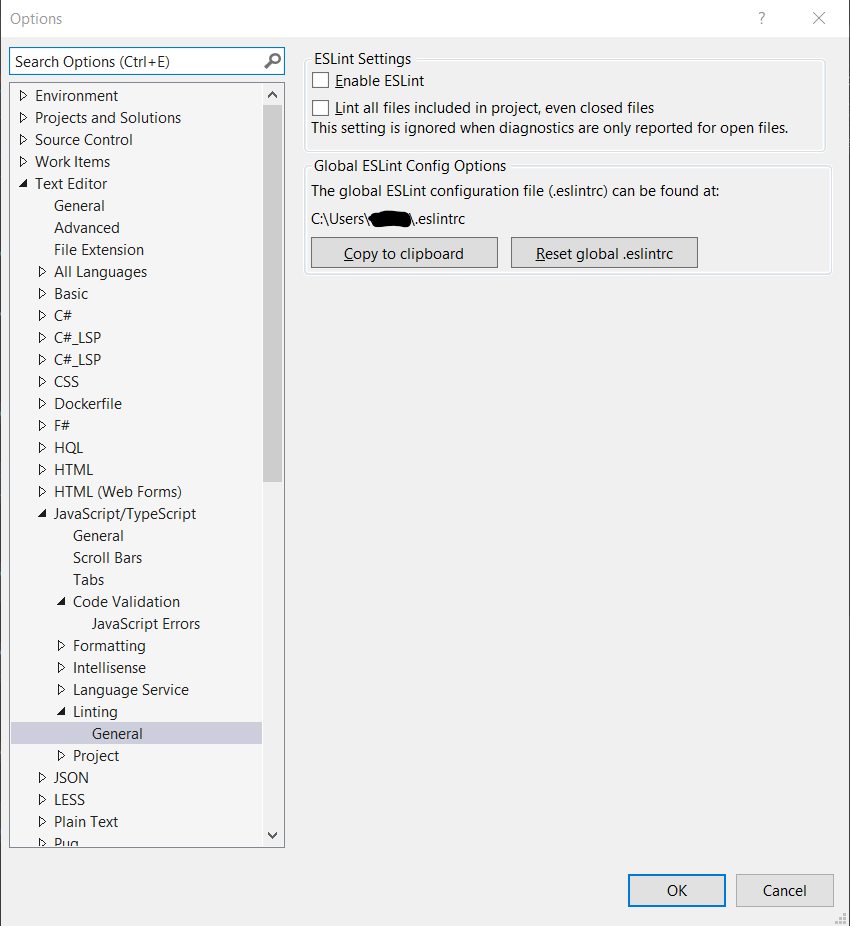Click the scrollbar up arrow icon
The height and width of the screenshot is (926, 850).
272,93
